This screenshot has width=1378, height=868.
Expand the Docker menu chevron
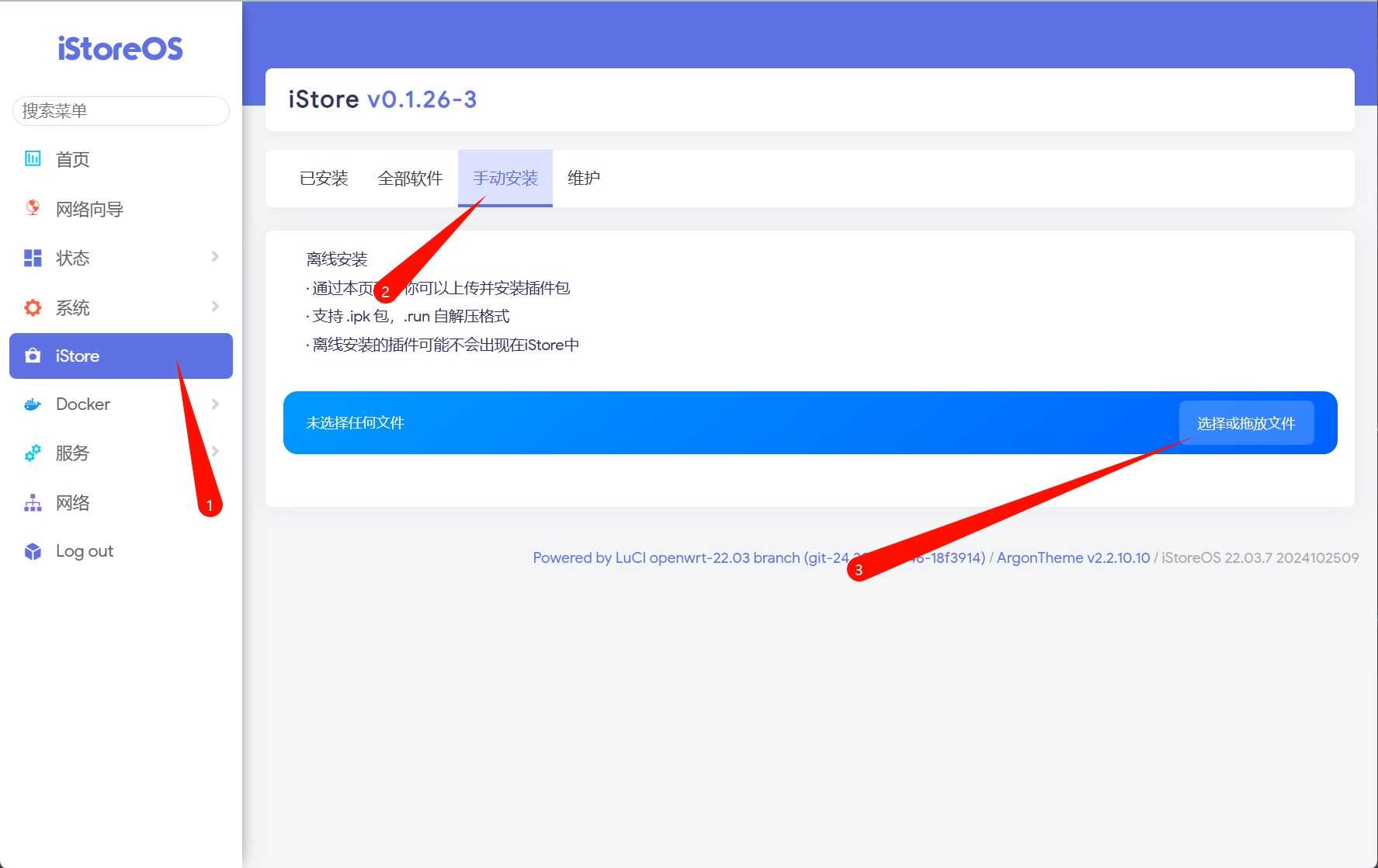(215, 404)
